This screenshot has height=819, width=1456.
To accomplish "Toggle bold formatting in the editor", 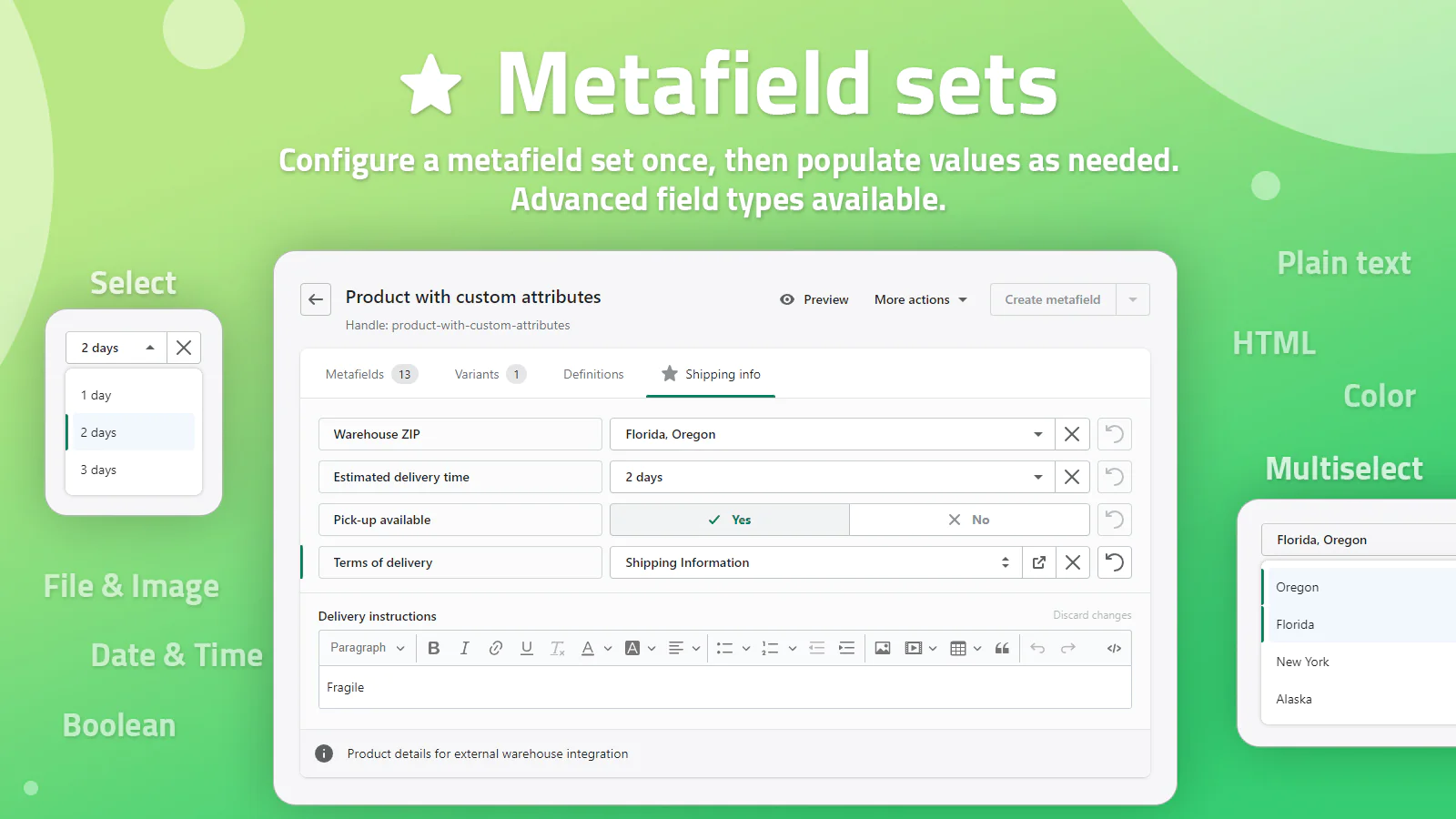I will tap(434, 648).
